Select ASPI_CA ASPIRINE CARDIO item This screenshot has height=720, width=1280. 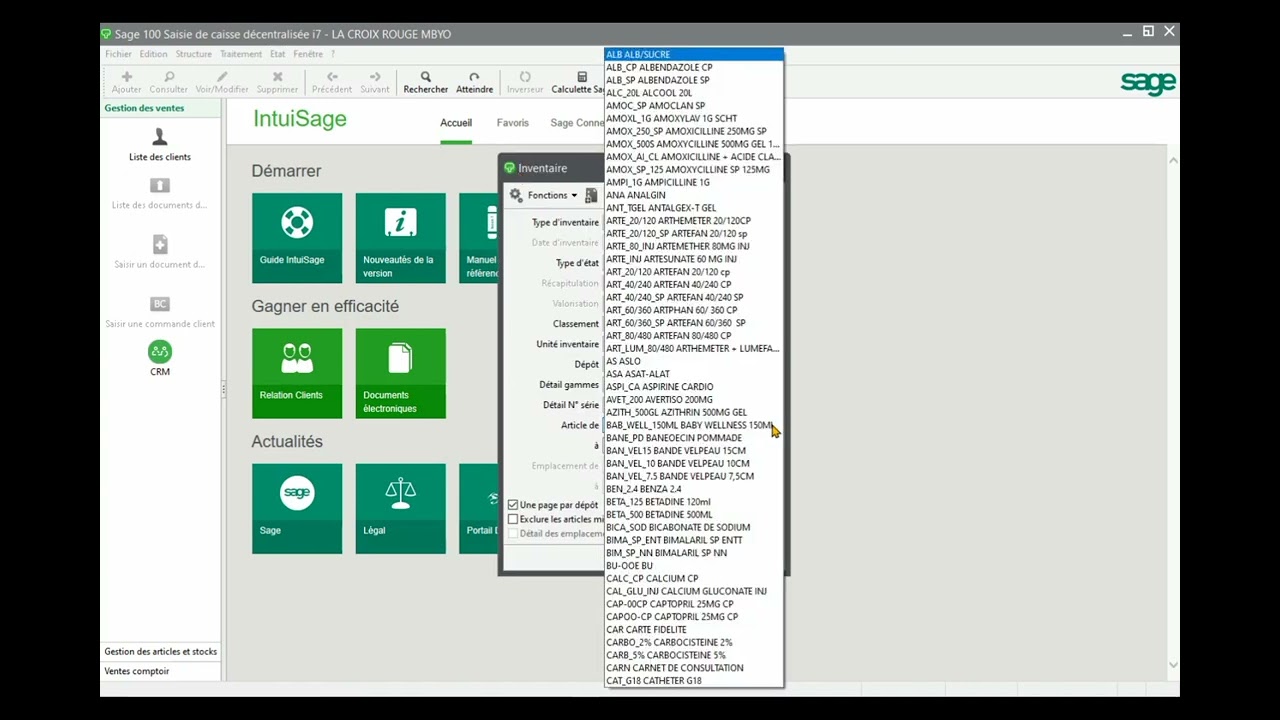tap(694, 387)
